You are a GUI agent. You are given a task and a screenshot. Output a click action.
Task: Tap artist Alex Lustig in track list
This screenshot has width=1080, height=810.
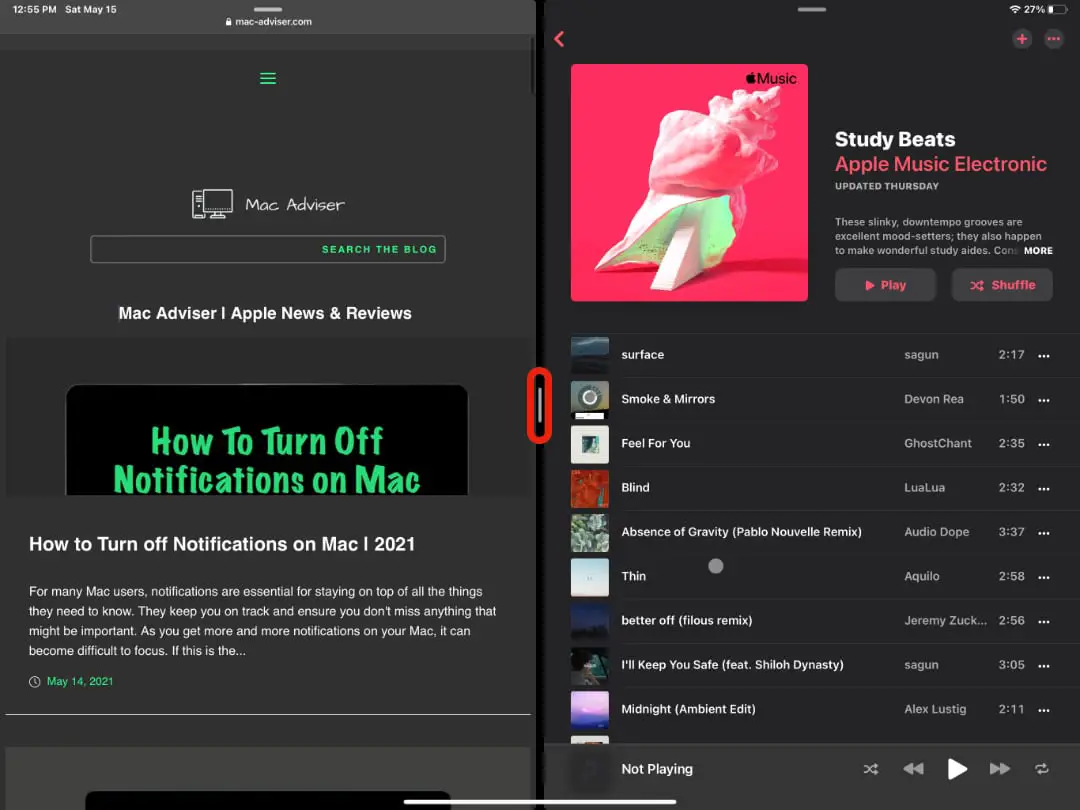pos(935,709)
